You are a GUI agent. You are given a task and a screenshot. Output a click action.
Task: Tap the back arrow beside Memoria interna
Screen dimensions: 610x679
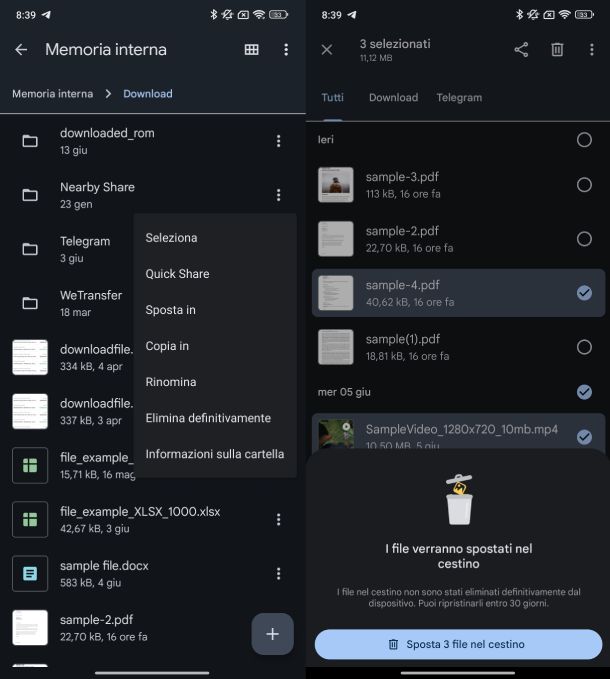(x=21, y=49)
